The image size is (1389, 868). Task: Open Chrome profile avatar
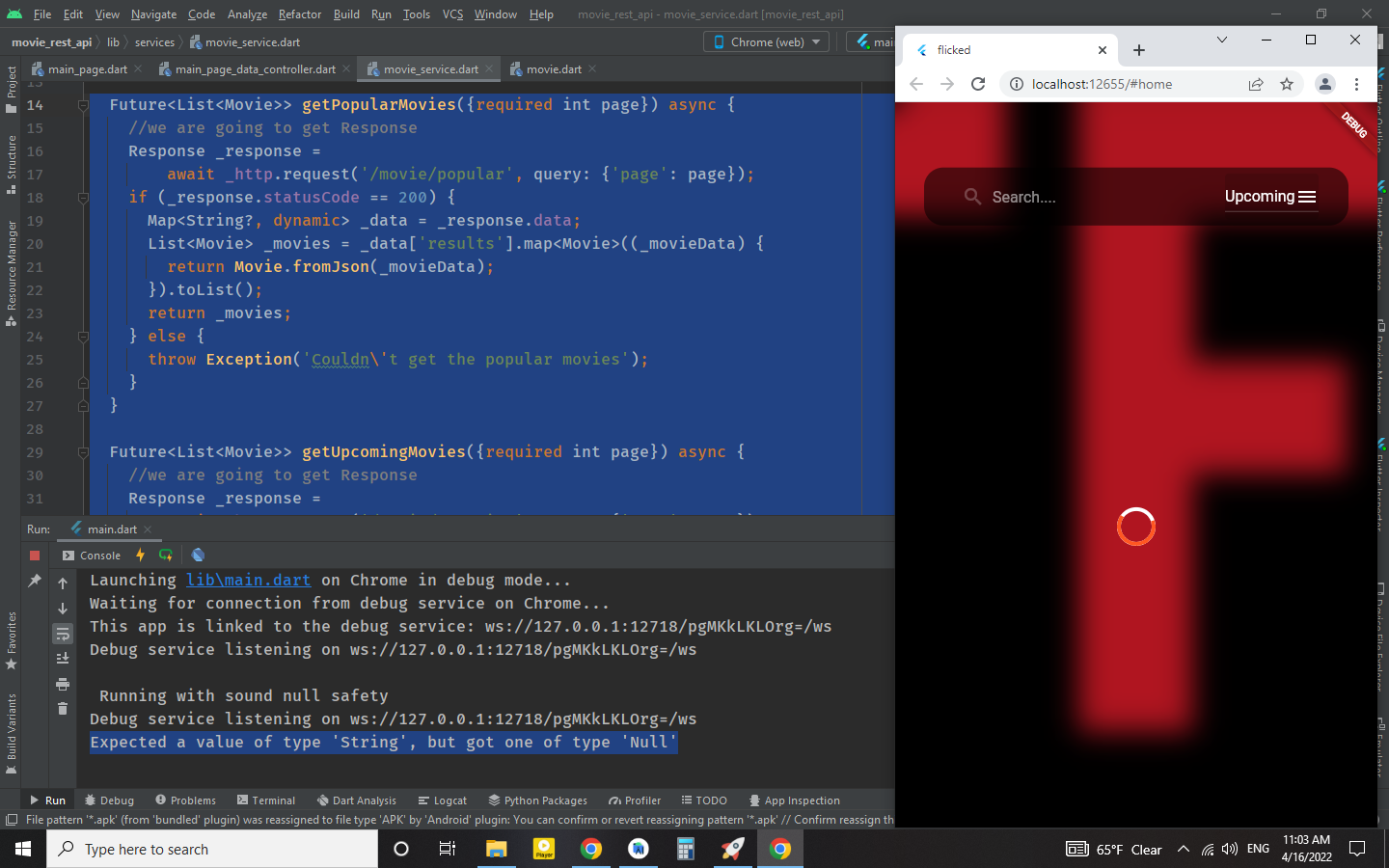tap(1325, 84)
